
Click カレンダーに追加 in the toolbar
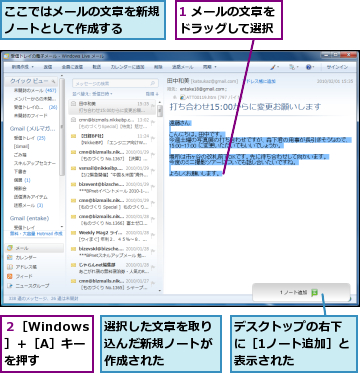127,67
